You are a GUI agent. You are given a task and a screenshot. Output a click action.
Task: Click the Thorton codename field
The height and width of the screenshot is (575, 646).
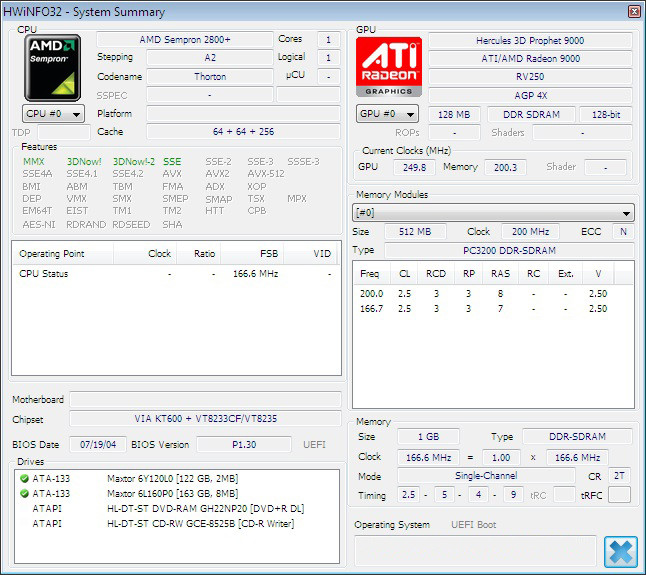[210, 76]
